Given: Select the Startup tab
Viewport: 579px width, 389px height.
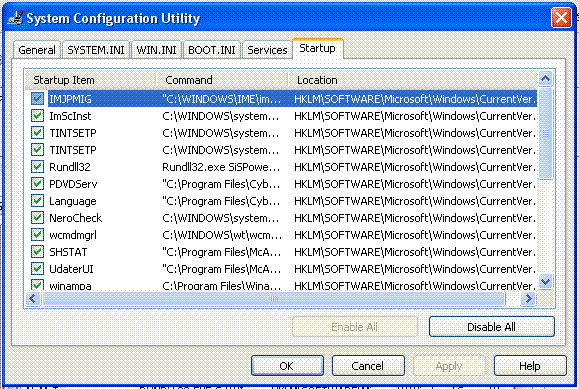Looking at the screenshot, I should (318, 48).
